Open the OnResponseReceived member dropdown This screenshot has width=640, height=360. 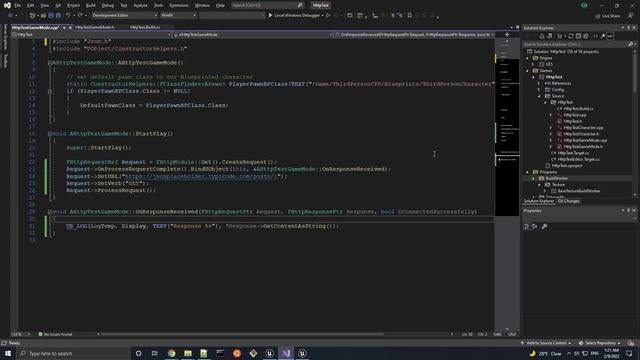click(x=414, y=35)
